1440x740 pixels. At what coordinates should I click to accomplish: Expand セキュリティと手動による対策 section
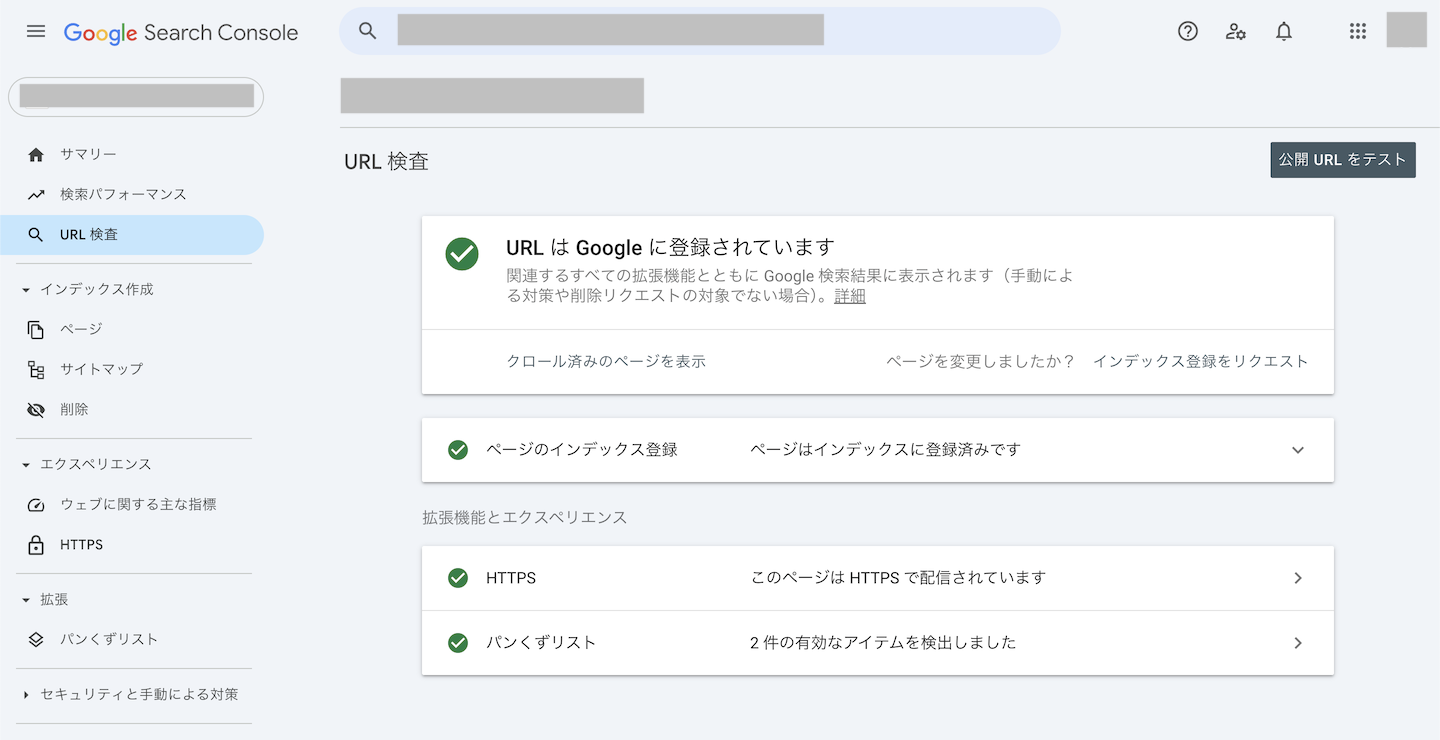click(x=26, y=695)
